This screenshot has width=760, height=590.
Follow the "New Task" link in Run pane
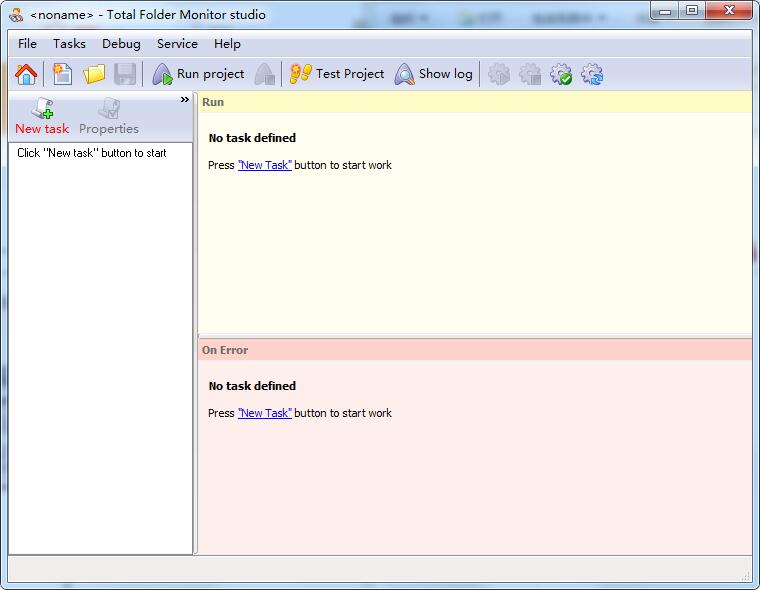click(265, 165)
